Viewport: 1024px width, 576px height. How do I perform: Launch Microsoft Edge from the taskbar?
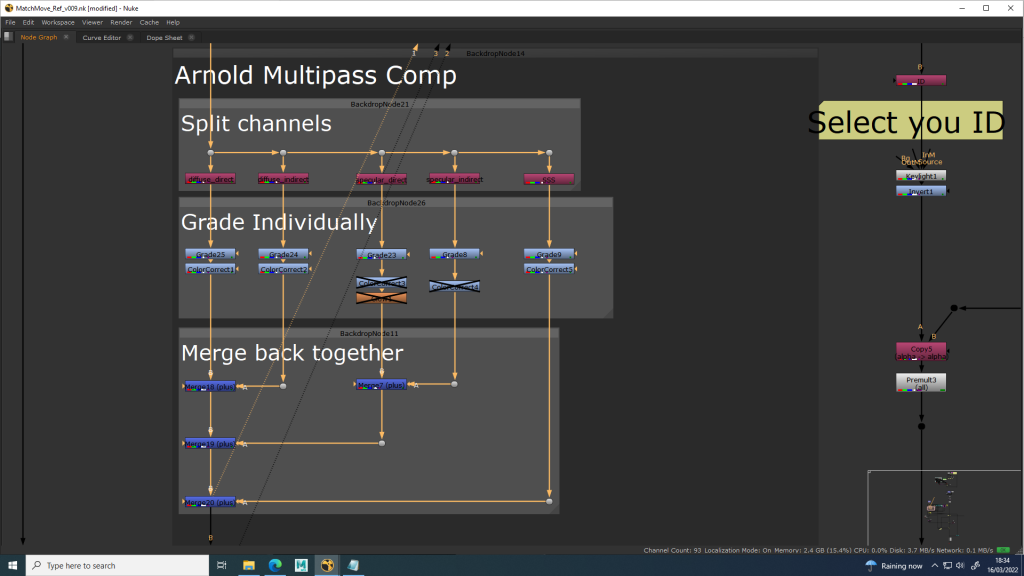[x=275, y=566]
